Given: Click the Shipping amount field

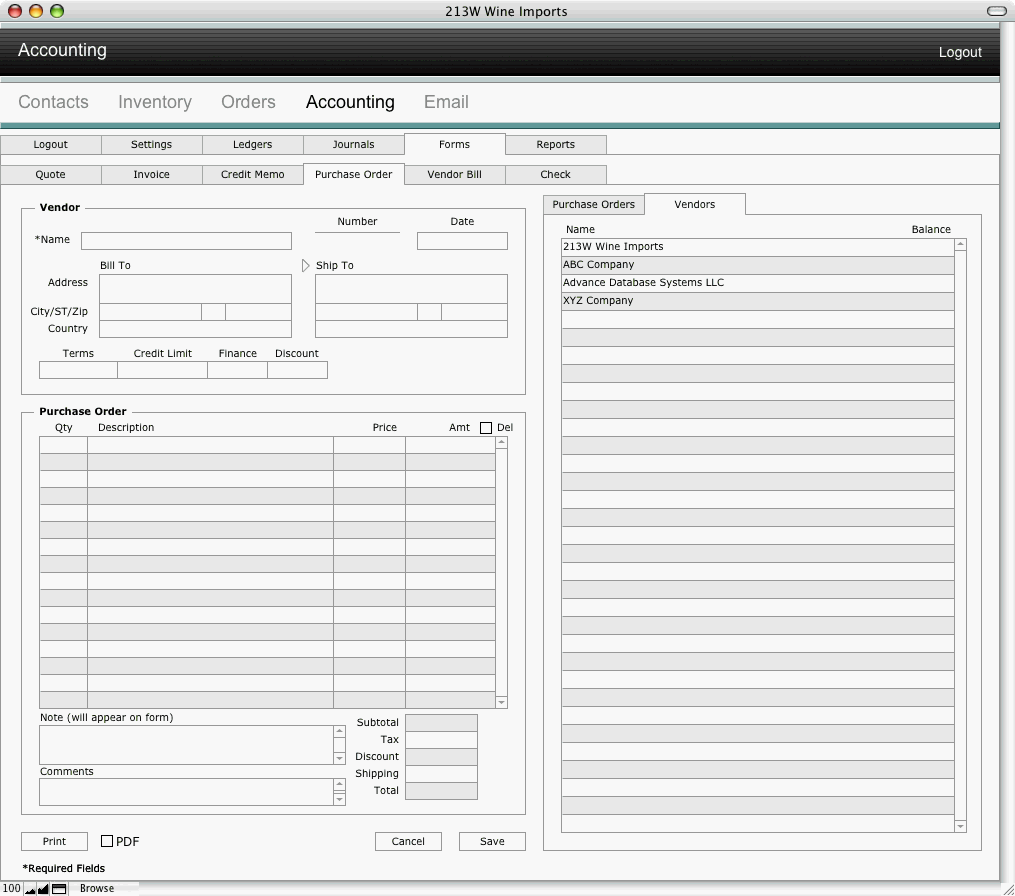Looking at the screenshot, I should tap(441, 774).
